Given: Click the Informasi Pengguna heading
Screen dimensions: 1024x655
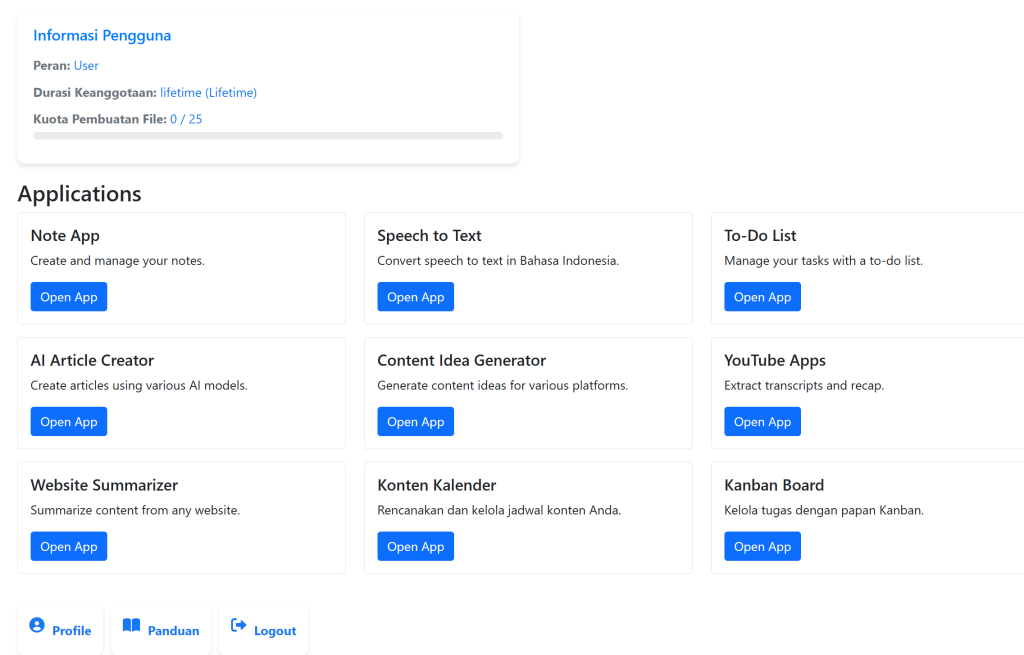Looking at the screenshot, I should point(102,36).
